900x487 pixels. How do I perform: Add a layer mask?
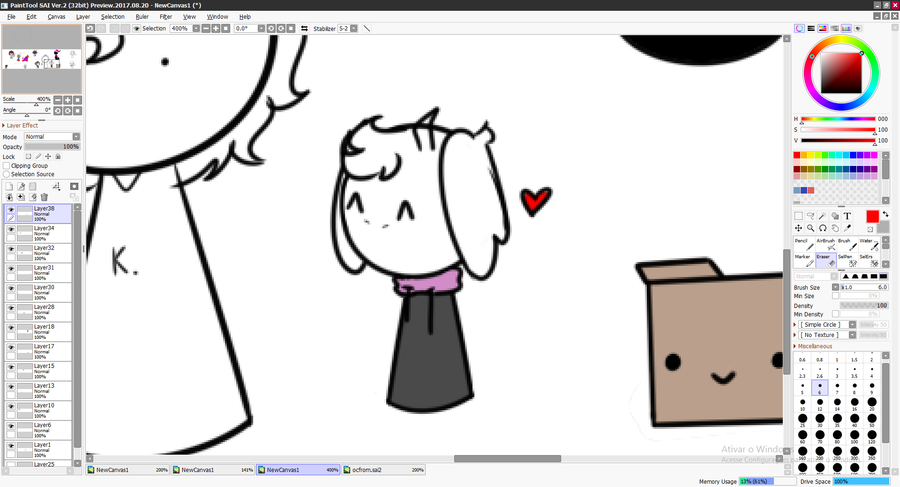pyautogui.click(x=74, y=186)
